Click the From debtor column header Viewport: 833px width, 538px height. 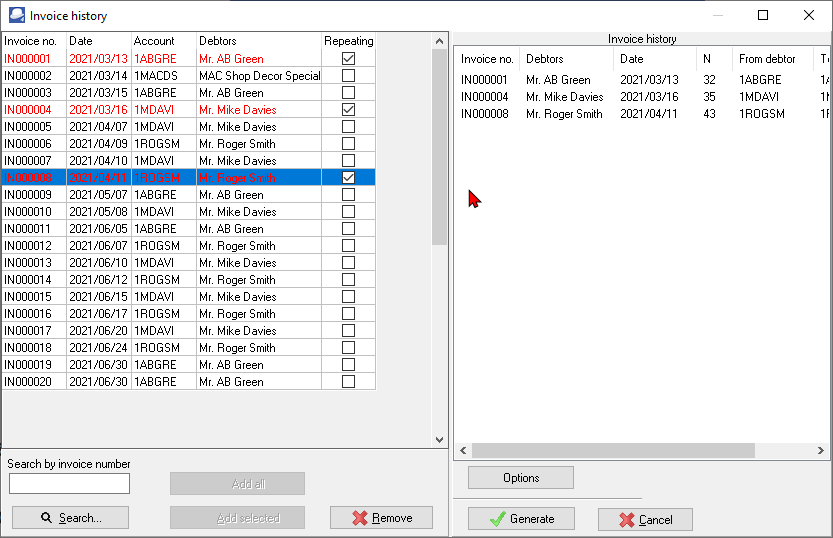coord(772,59)
